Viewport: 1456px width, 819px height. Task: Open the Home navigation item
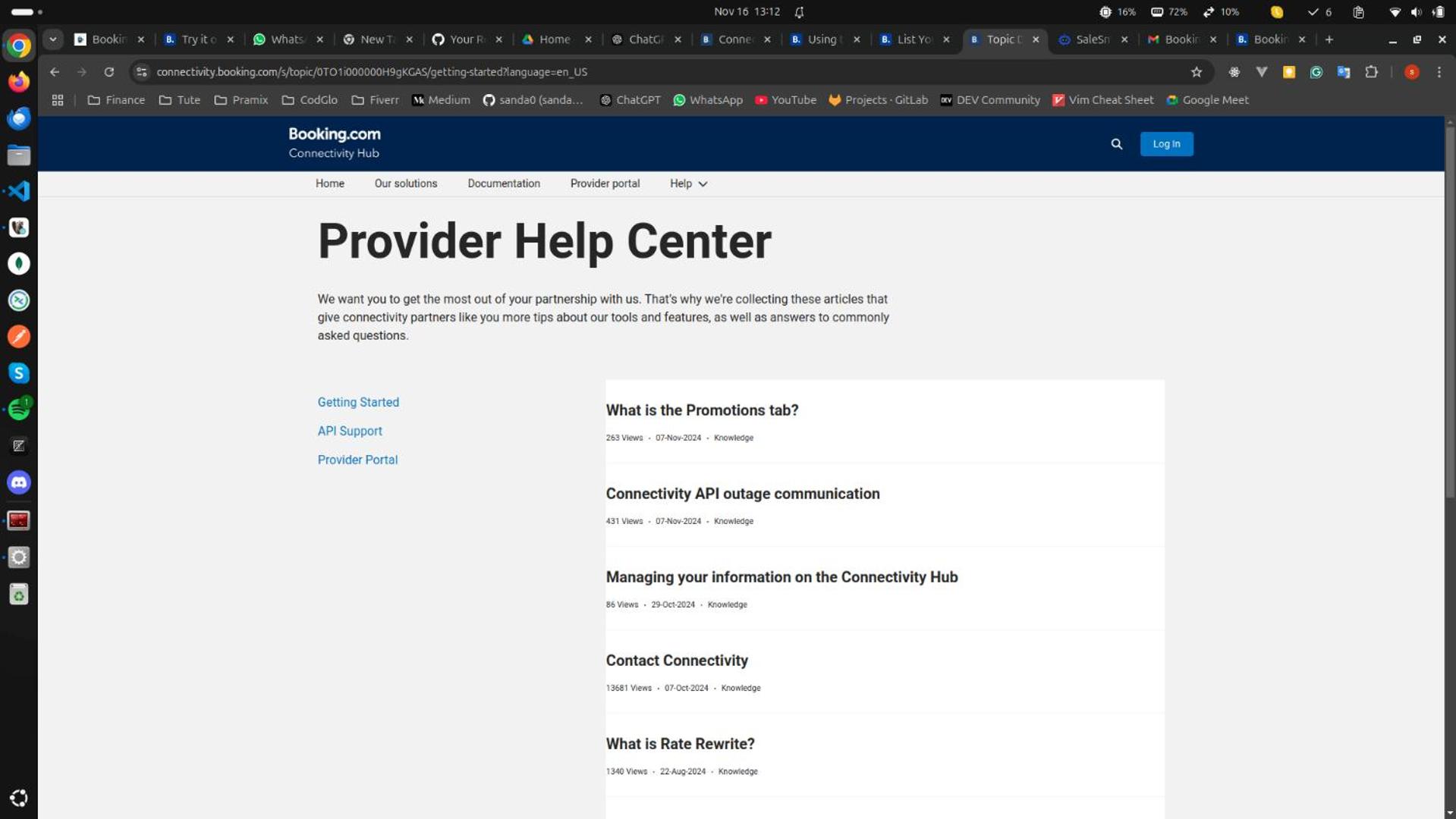tap(330, 184)
